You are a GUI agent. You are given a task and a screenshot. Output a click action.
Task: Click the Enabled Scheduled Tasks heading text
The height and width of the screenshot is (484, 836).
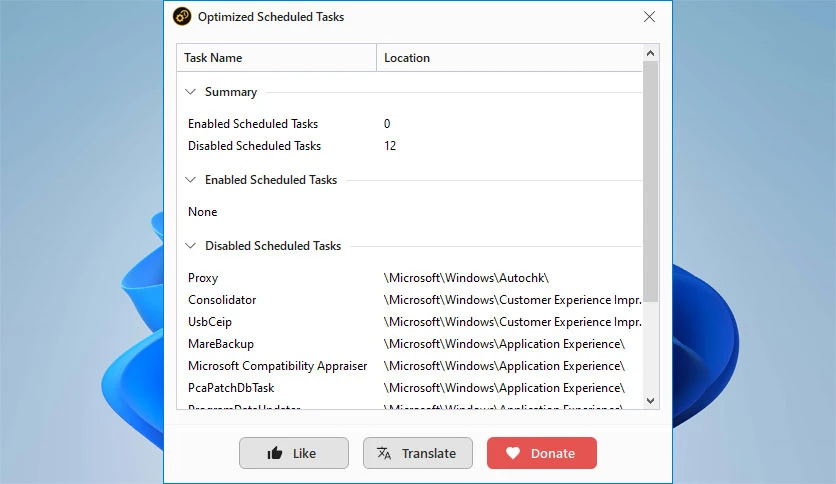pos(271,180)
